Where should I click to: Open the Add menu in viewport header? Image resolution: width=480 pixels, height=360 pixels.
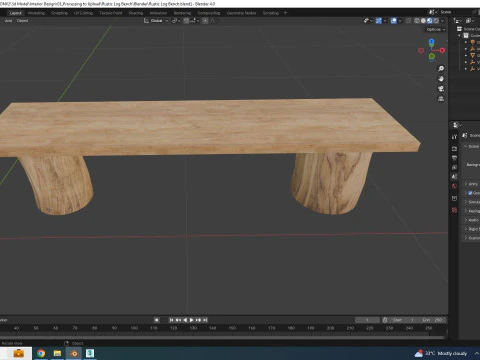(8, 21)
